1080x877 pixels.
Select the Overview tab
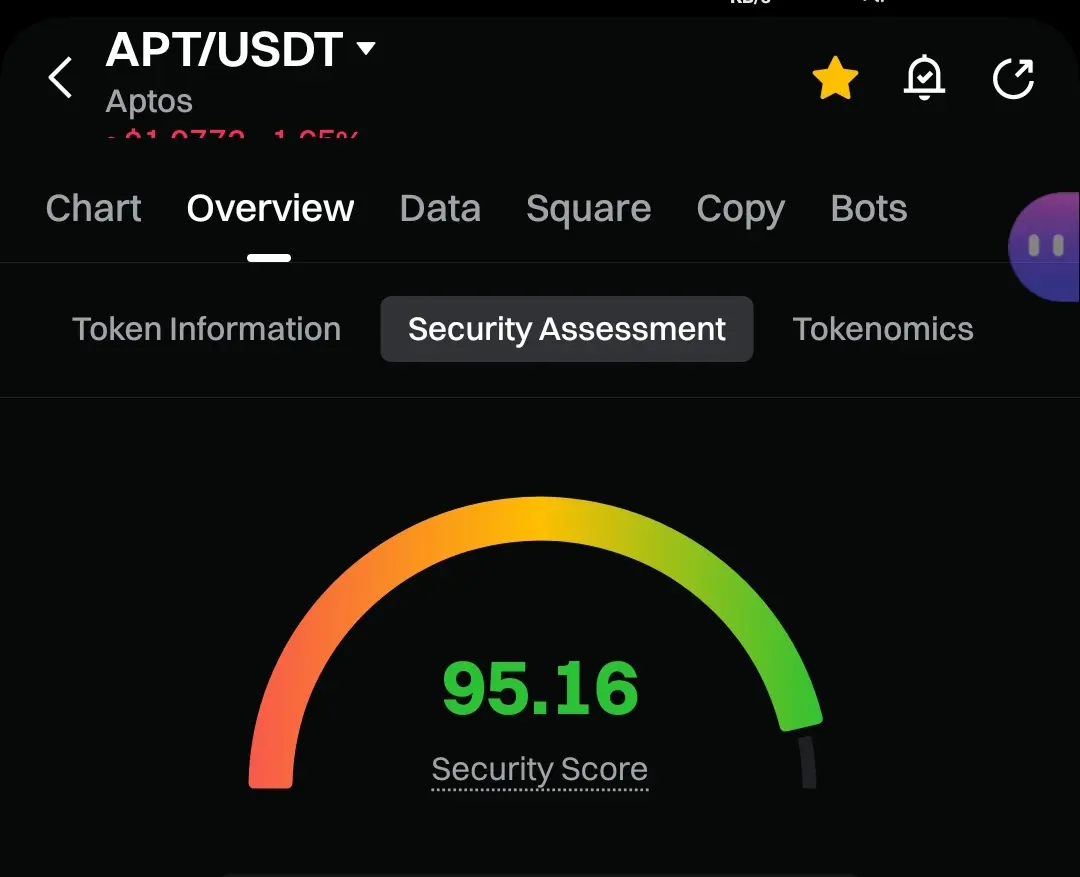click(x=270, y=208)
